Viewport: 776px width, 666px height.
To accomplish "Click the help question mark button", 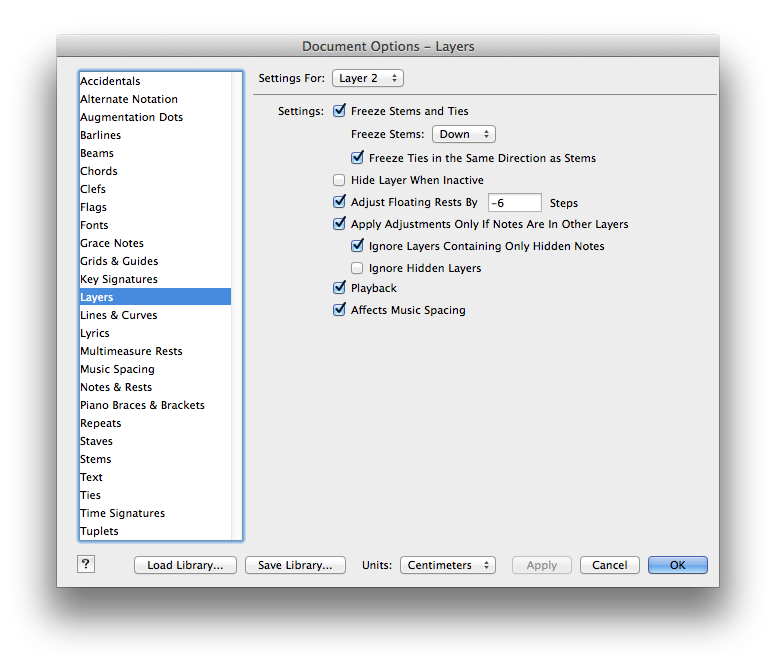I will point(85,564).
